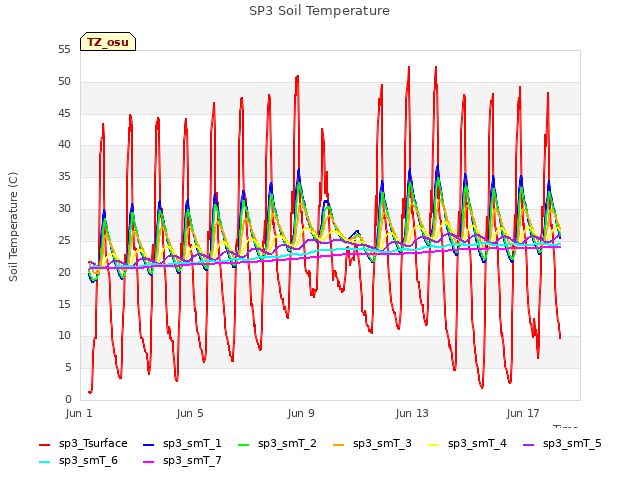
Task: Toggle the sp3_smT_1 legend entry
Action: 182,444
